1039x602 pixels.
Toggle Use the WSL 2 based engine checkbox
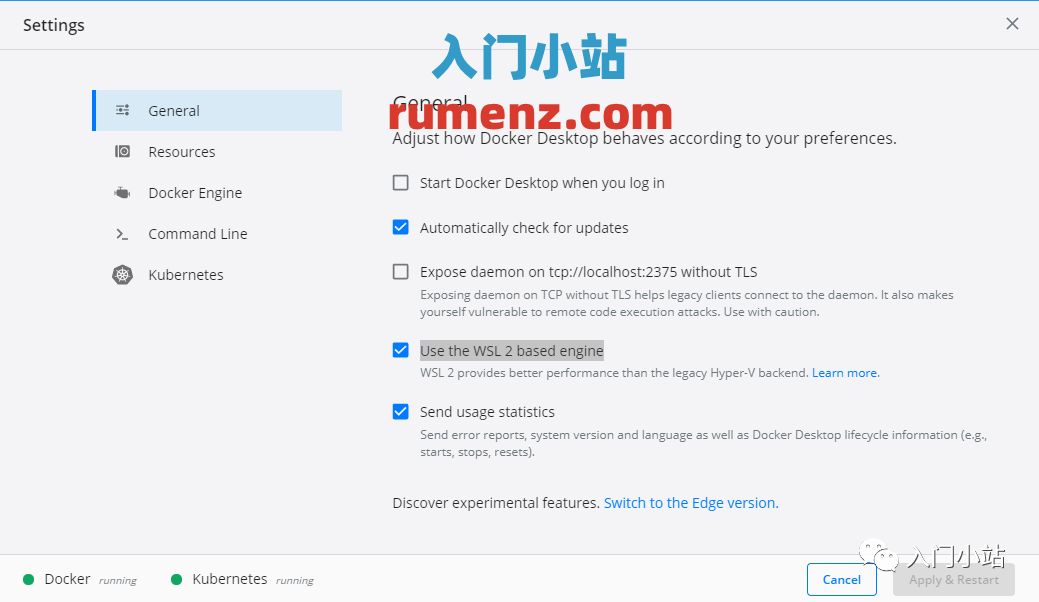point(400,350)
